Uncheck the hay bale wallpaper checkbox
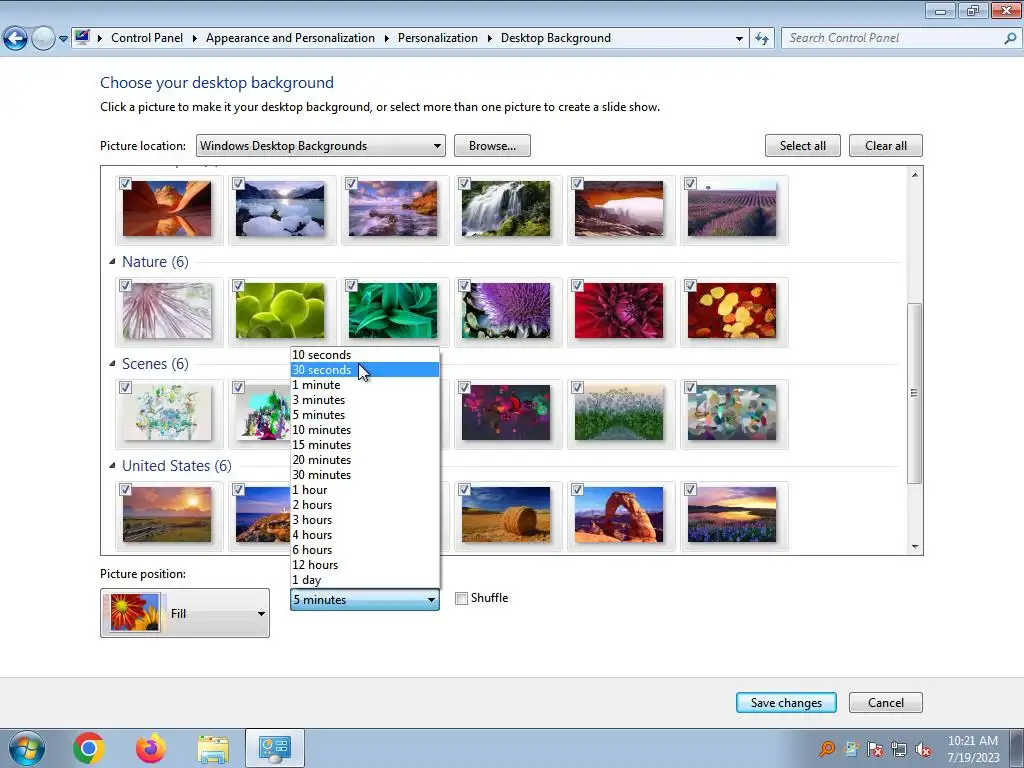Viewport: 1024px width, 768px height. pyautogui.click(x=464, y=489)
